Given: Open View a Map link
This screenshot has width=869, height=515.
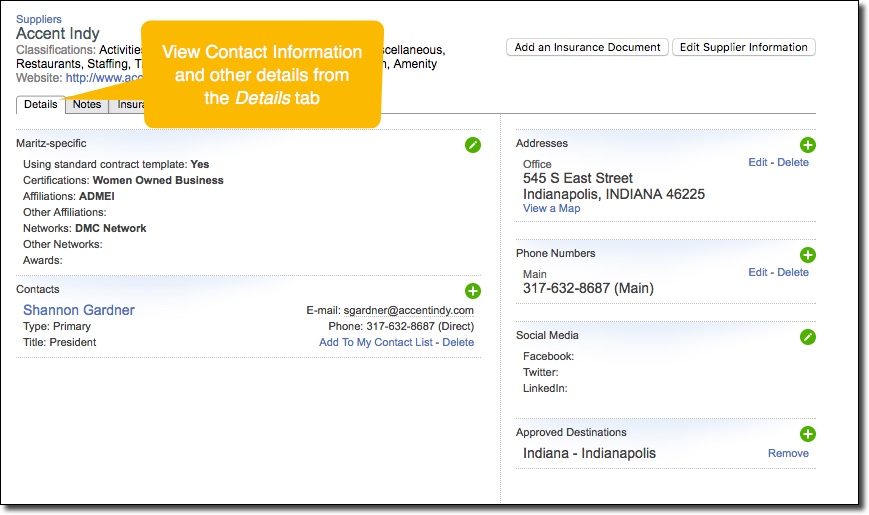Looking at the screenshot, I should coord(551,208).
